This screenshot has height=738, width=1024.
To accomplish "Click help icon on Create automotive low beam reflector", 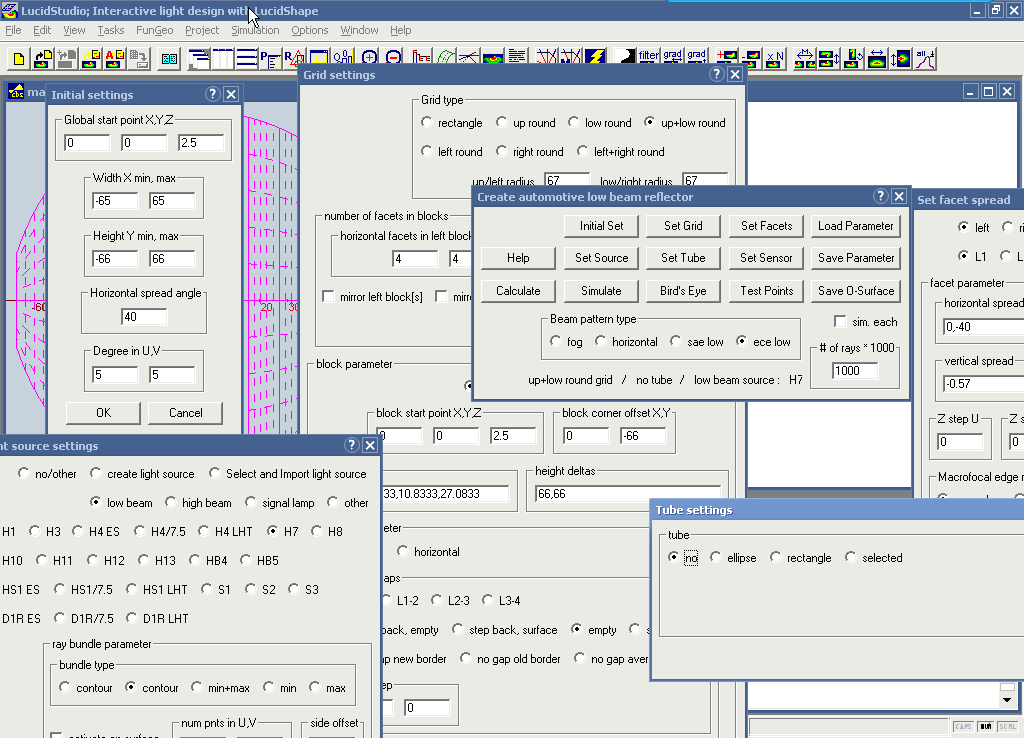I will pyautogui.click(x=880, y=196).
